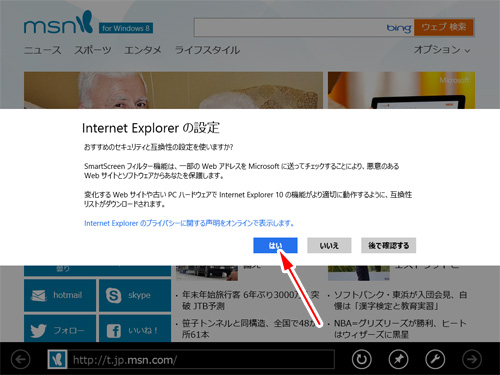Click the main featured photo of the elderly man
This screenshot has width=500, height=375.
pyautogui.click(x=173, y=90)
